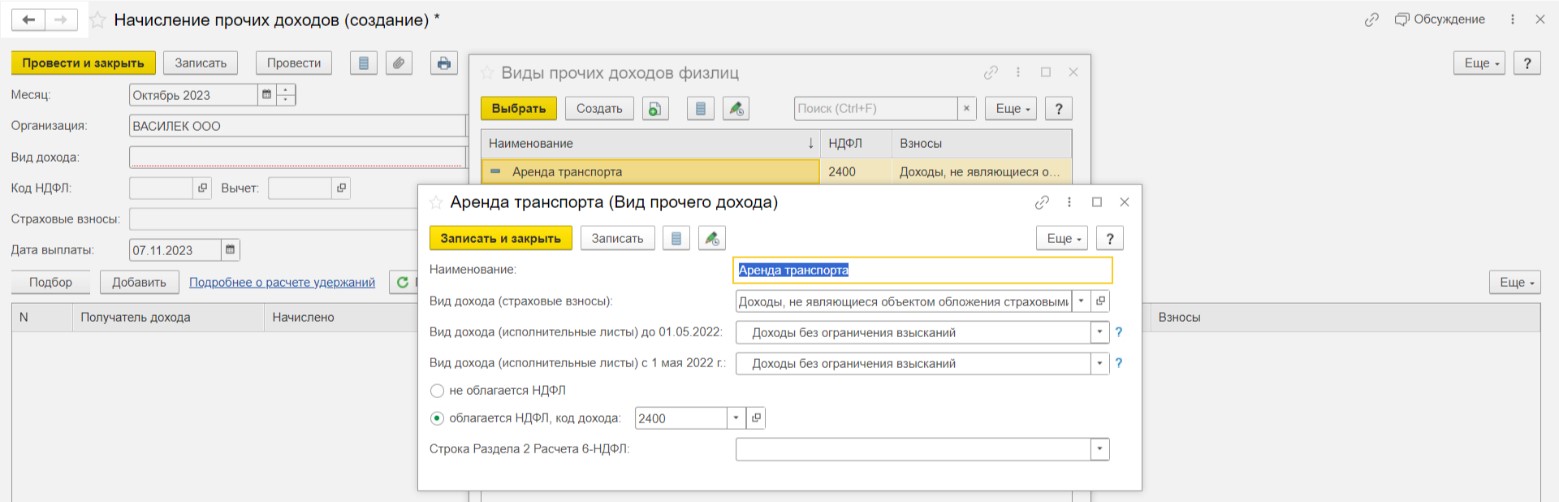This screenshot has height=502, width=1559.
Task: Click the change history icon in Аренда транспорта toolbar
Action: (713, 238)
